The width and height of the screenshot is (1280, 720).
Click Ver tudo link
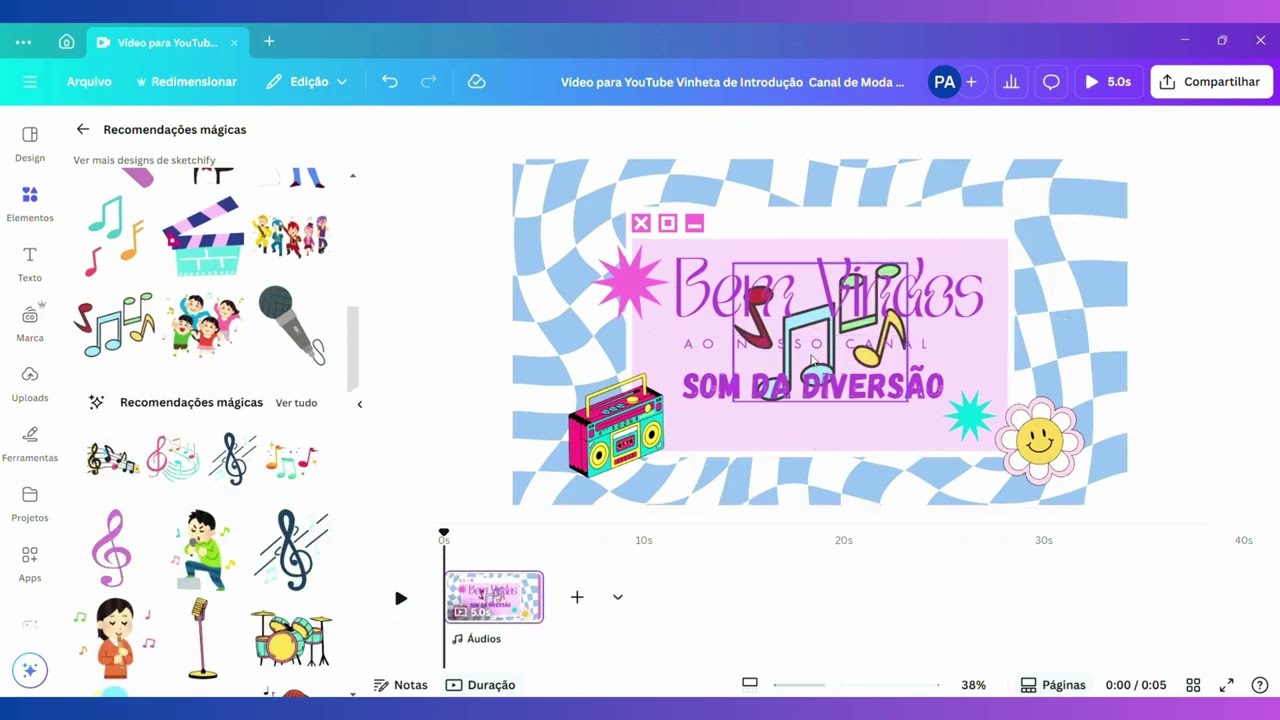pos(296,403)
